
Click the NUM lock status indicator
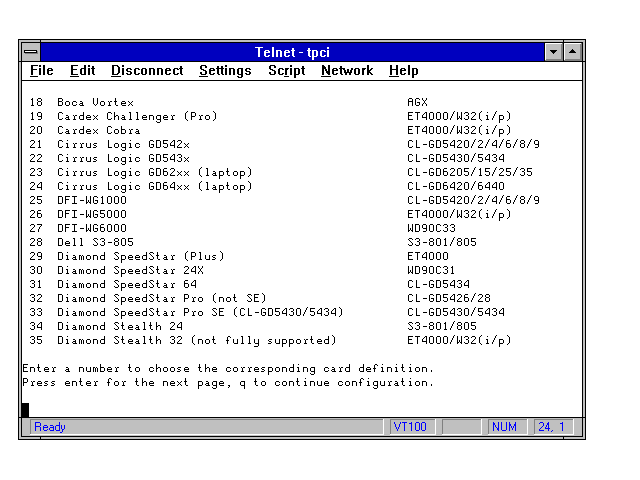point(505,427)
